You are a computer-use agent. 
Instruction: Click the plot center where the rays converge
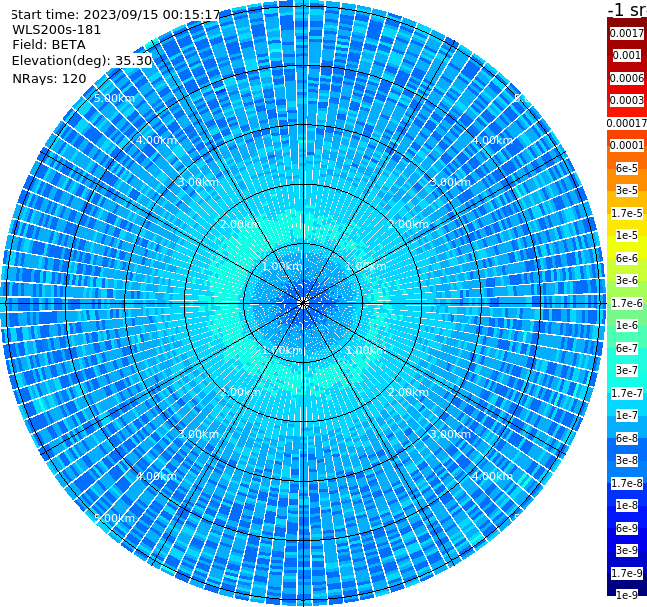(303, 303)
